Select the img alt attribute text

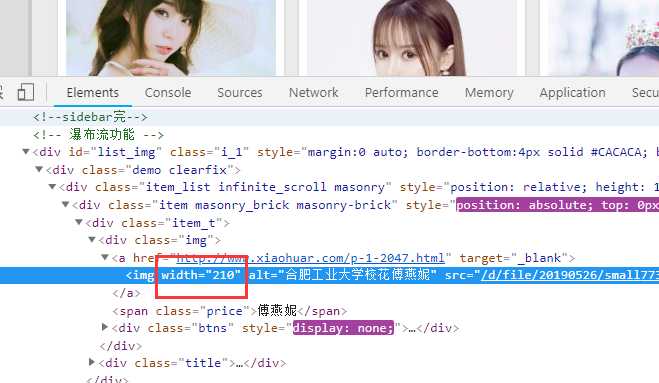pyautogui.click(x=343, y=275)
